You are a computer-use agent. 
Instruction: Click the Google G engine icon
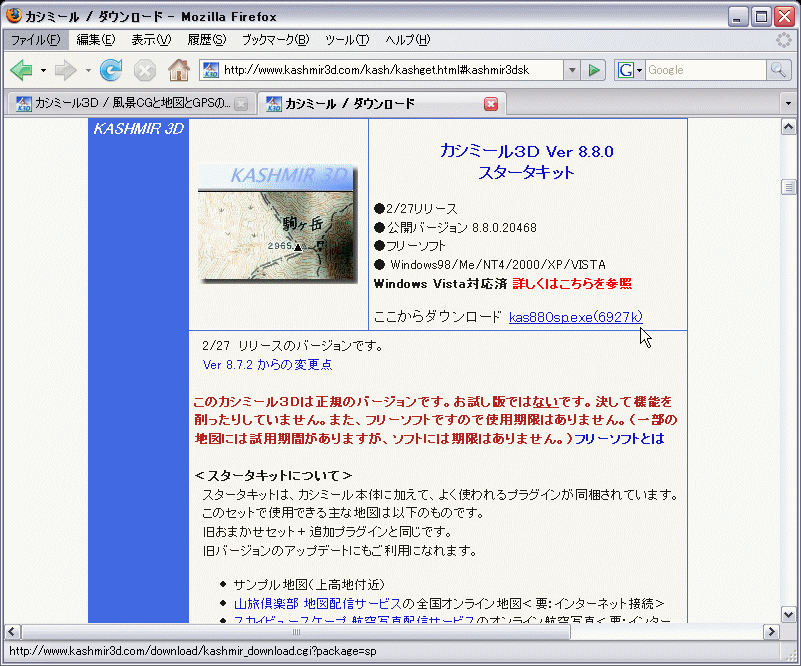coord(625,70)
